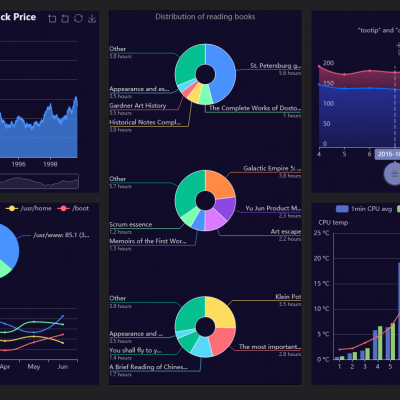This screenshot has height=400, width=400.
Task: Toggle the 1min CPU avg legend item
Action: coord(364,209)
